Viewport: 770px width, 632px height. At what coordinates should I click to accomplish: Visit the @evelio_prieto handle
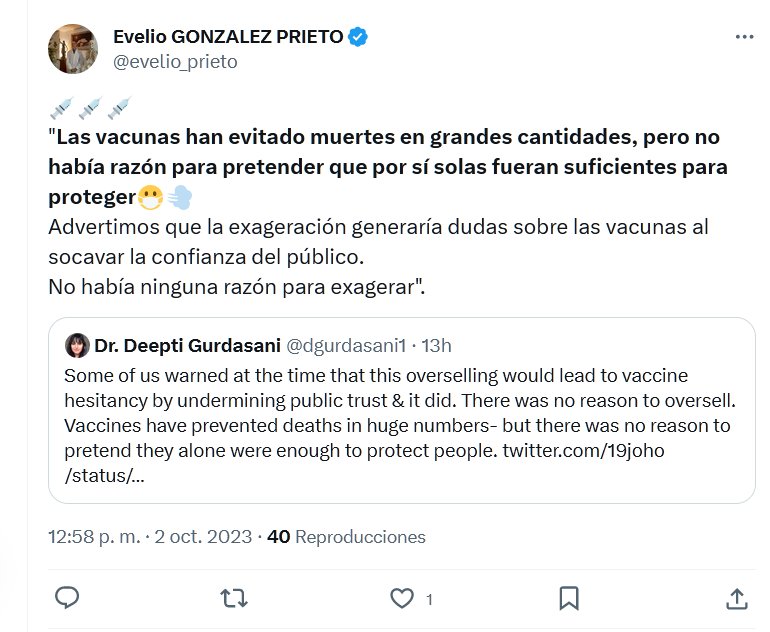click(x=176, y=62)
